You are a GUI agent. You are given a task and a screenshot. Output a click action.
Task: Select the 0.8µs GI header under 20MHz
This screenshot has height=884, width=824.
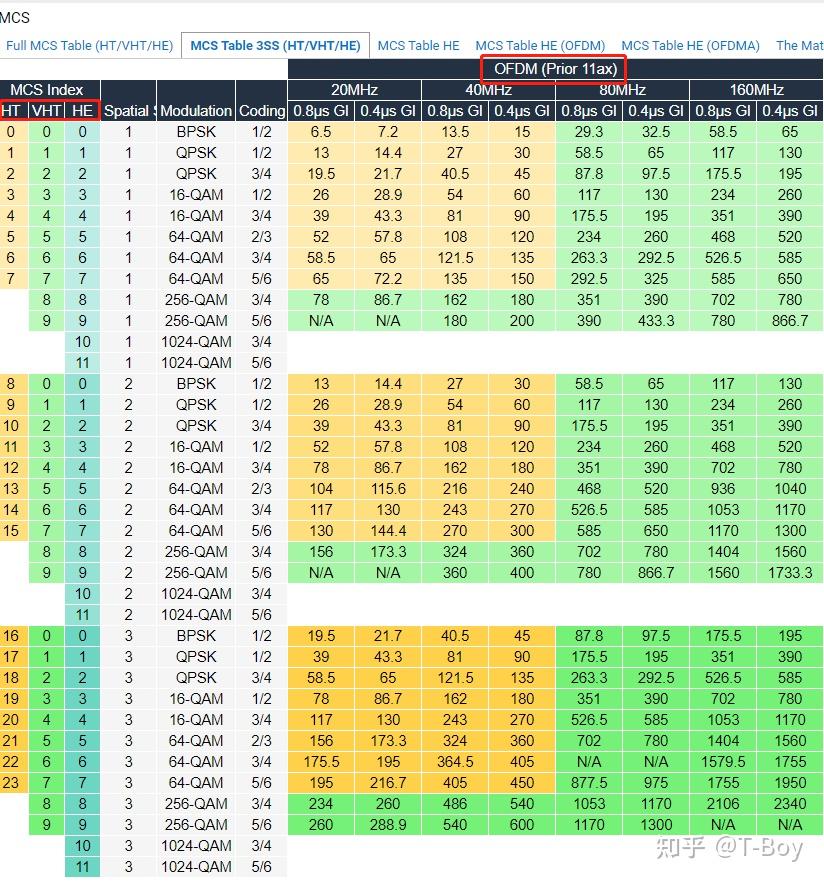pos(321,111)
